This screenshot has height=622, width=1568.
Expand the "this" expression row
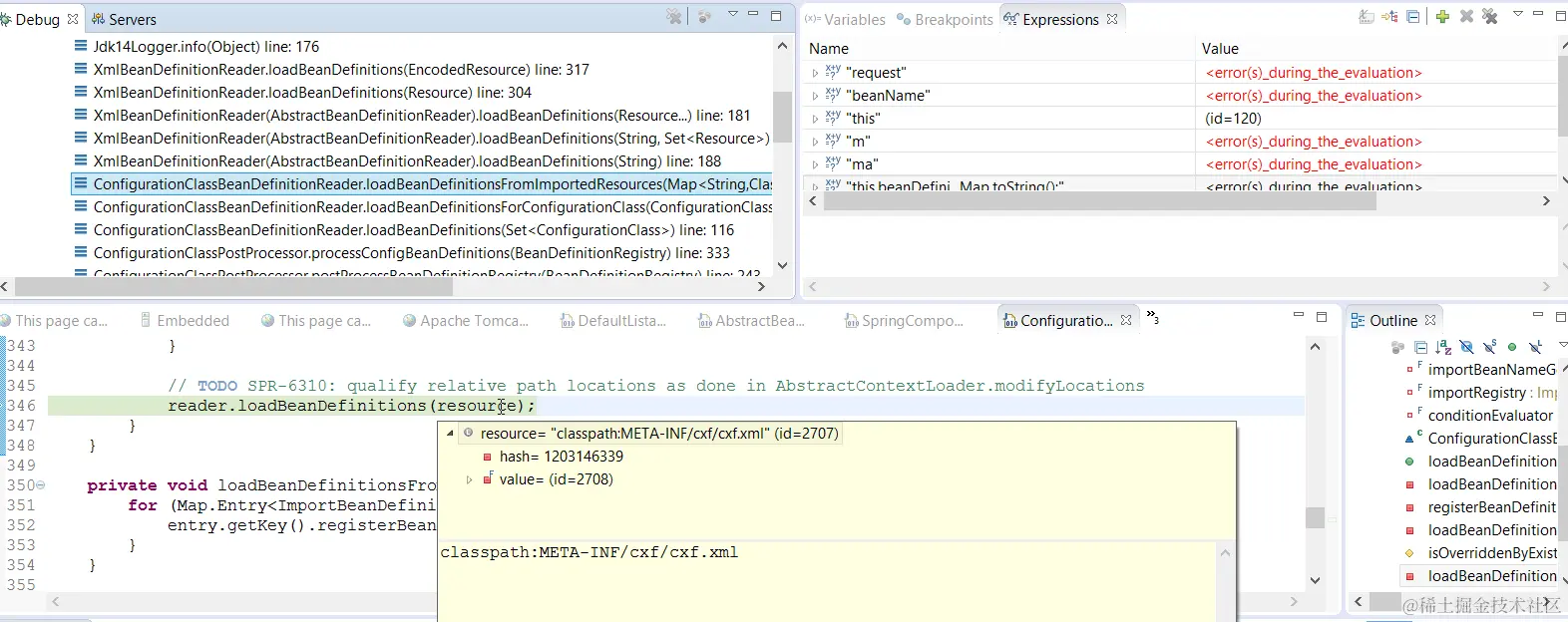point(815,119)
